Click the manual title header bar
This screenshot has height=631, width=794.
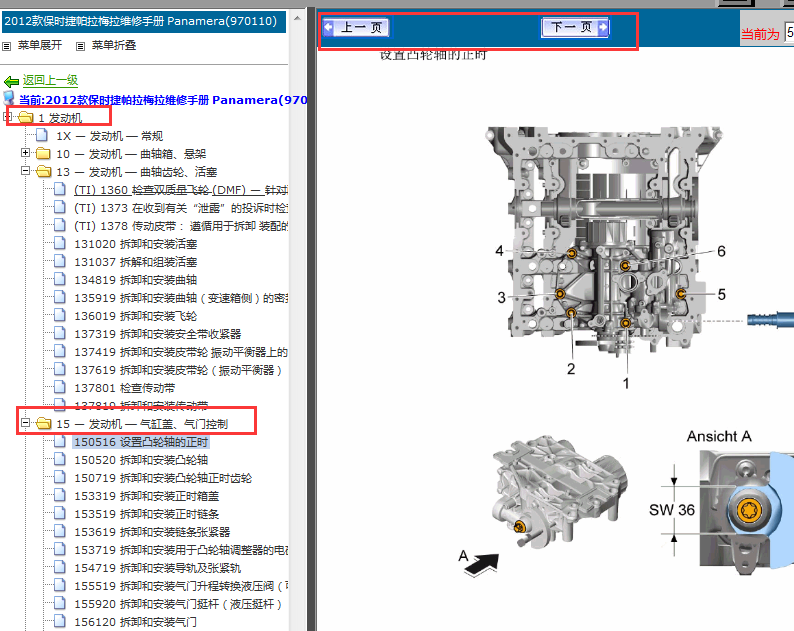point(144,22)
